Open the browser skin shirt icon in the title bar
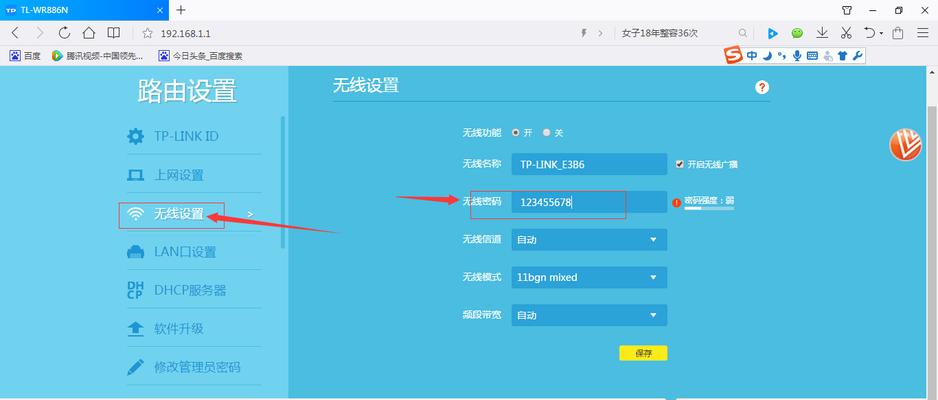938x400 pixels. tap(846, 10)
